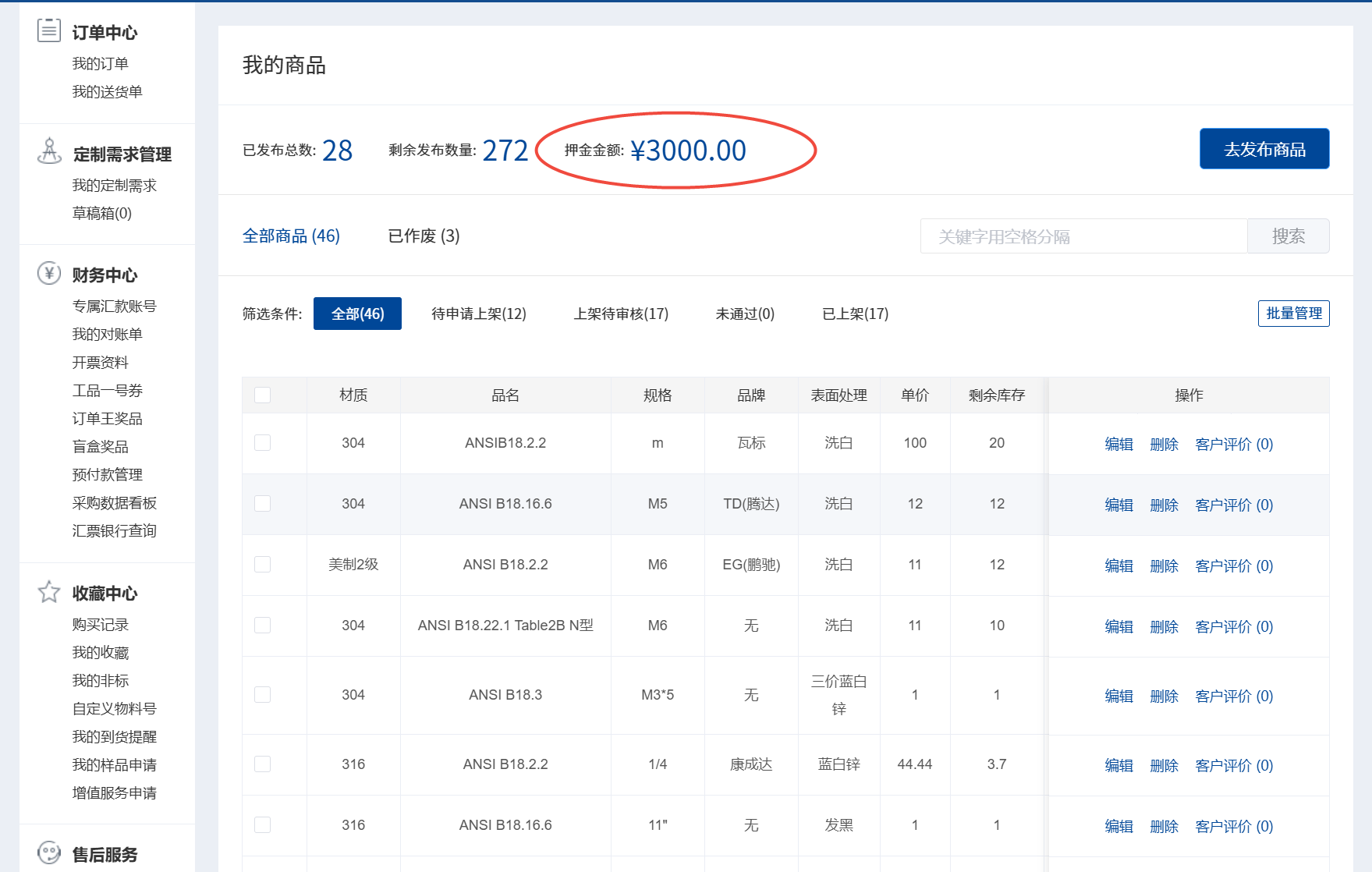Click the 收藏中心 star icon
The image size is (1372, 872).
49,592
